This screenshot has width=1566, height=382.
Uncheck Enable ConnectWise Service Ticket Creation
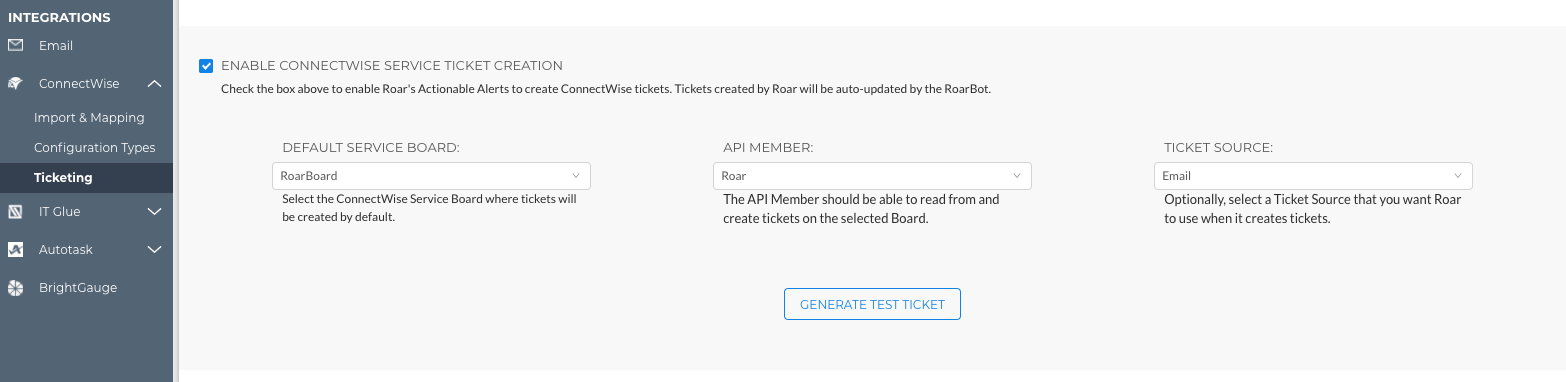(x=206, y=66)
